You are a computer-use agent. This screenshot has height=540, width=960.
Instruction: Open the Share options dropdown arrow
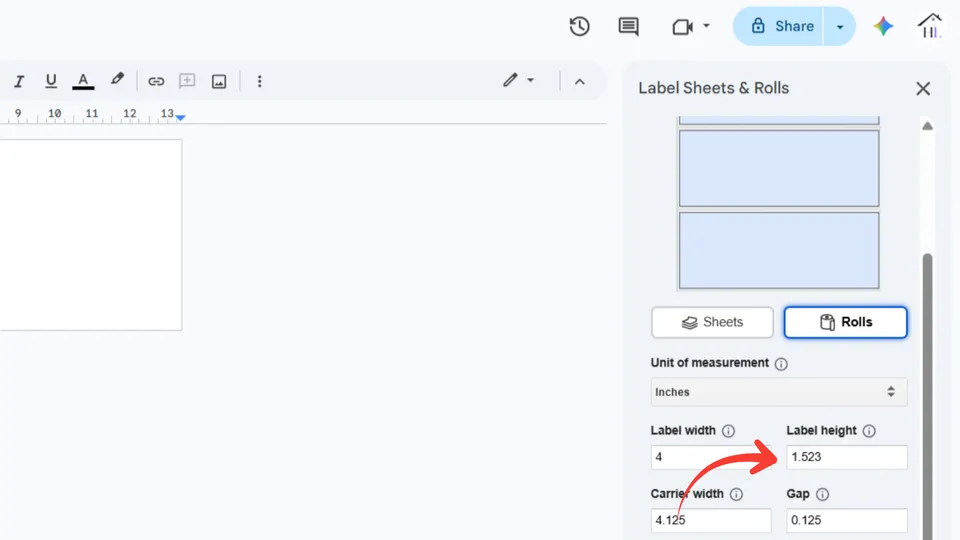tap(840, 26)
